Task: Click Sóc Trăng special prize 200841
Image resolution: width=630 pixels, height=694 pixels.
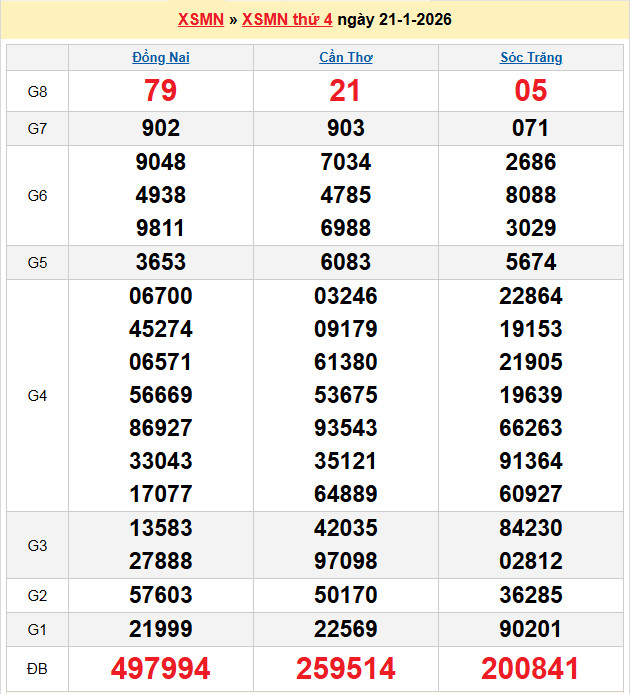Action: [531, 668]
